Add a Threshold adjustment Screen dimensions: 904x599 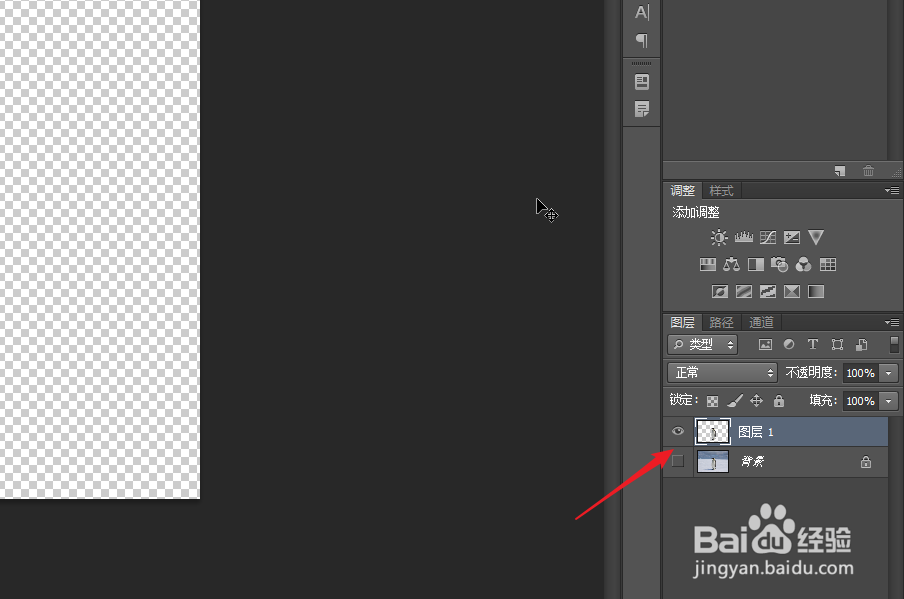[x=768, y=292]
